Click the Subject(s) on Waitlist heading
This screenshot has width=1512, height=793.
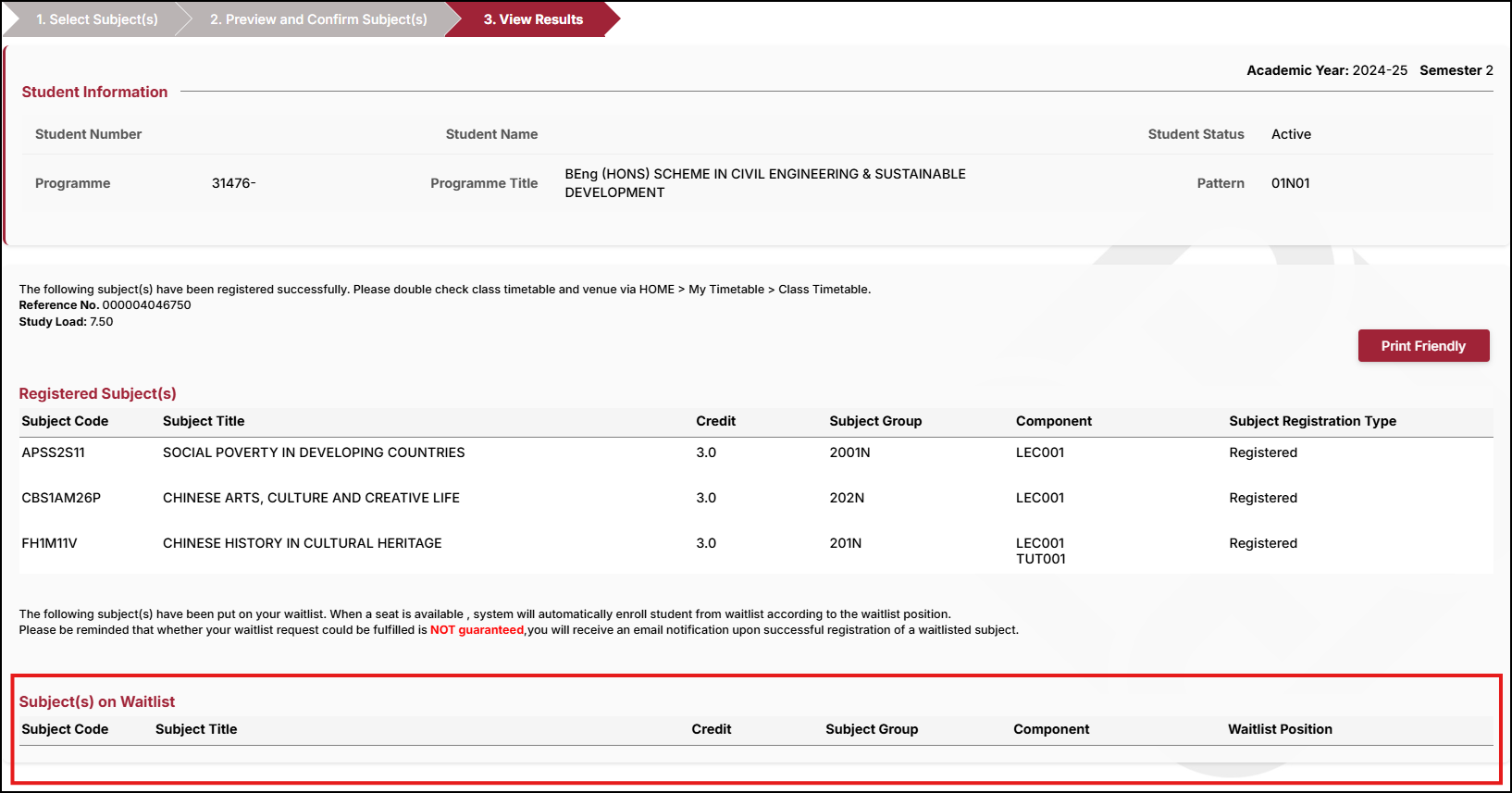point(96,701)
